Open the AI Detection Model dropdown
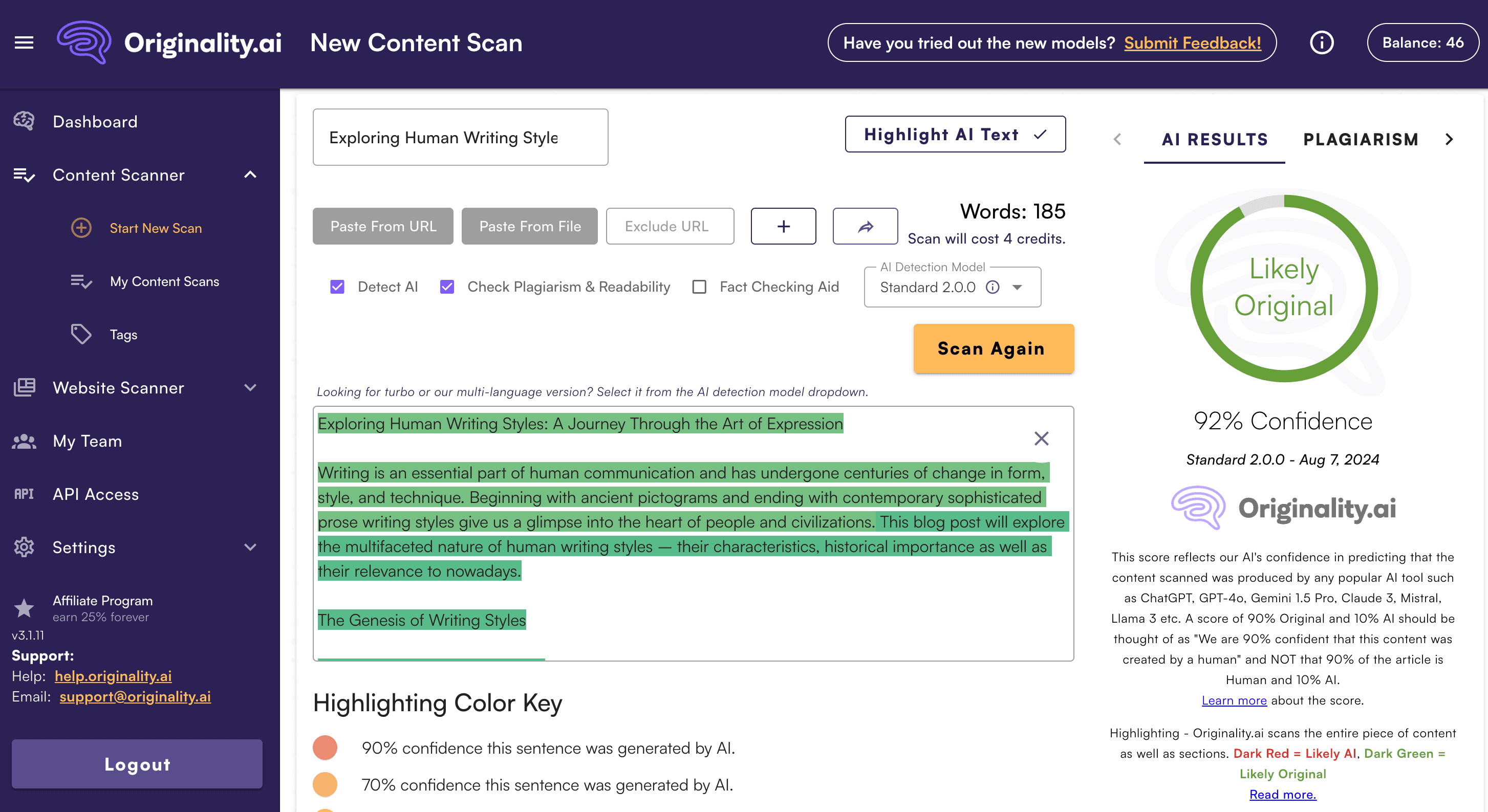The width and height of the screenshot is (1488, 812). tap(1017, 287)
